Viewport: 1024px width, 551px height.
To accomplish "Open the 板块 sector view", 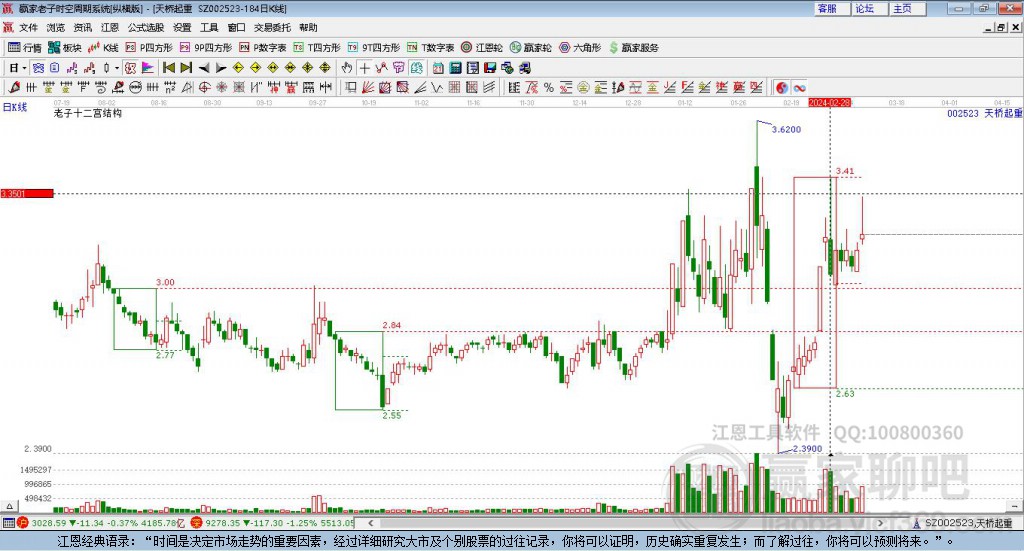I will [x=65, y=48].
